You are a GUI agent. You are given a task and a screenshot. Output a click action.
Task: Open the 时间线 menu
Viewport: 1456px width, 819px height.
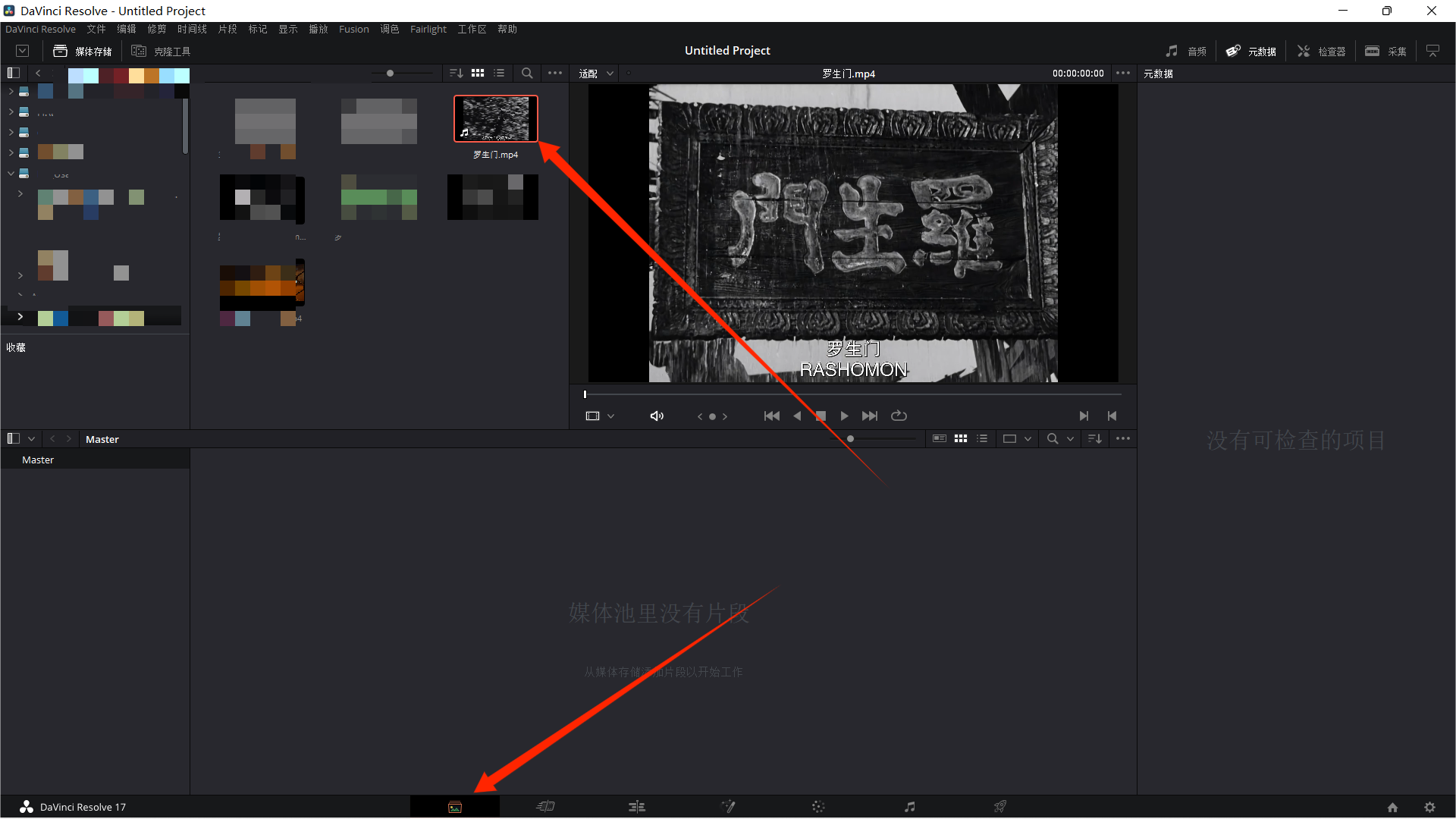pyautogui.click(x=192, y=29)
